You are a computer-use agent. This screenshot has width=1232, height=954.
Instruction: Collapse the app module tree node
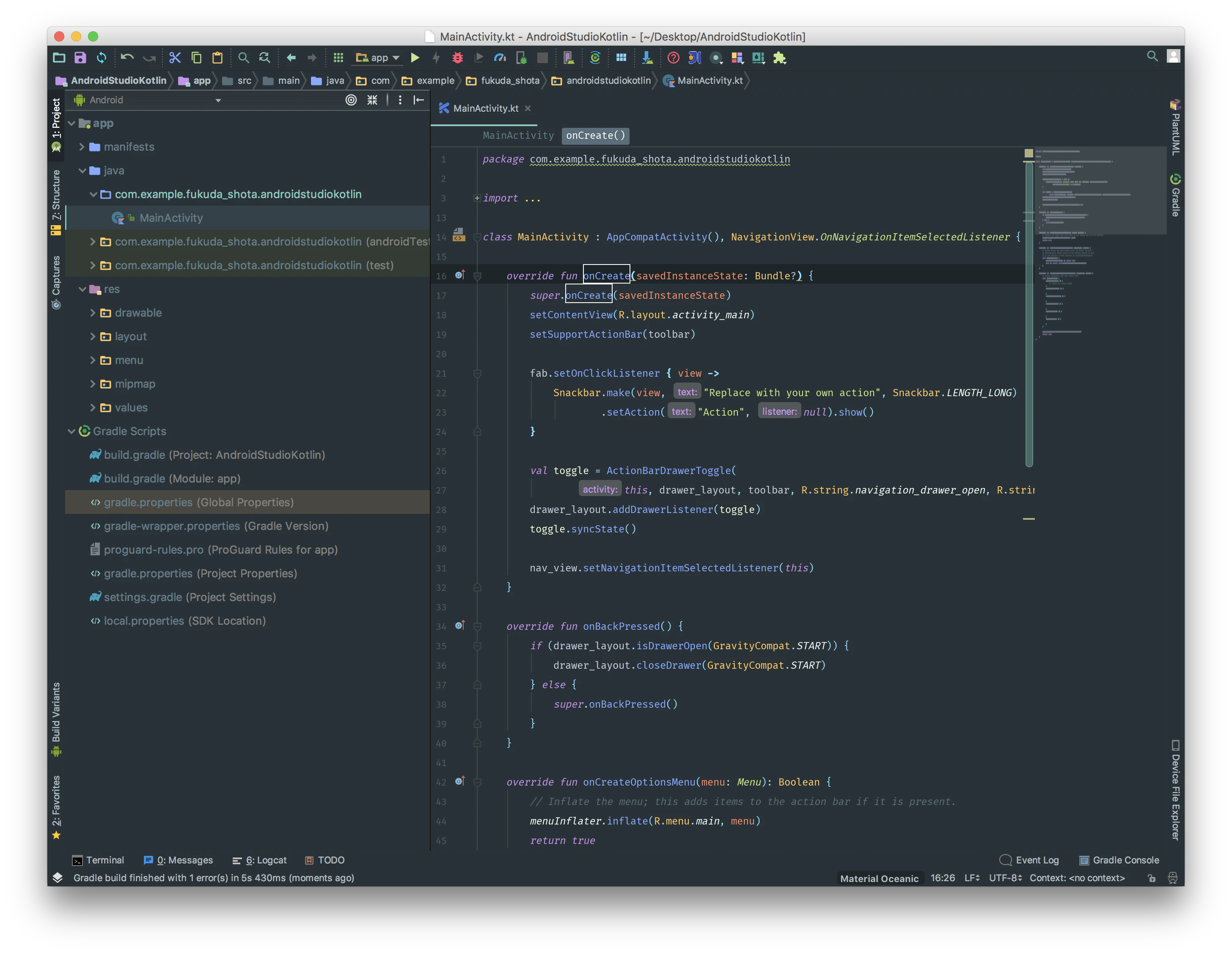click(71, 123)
